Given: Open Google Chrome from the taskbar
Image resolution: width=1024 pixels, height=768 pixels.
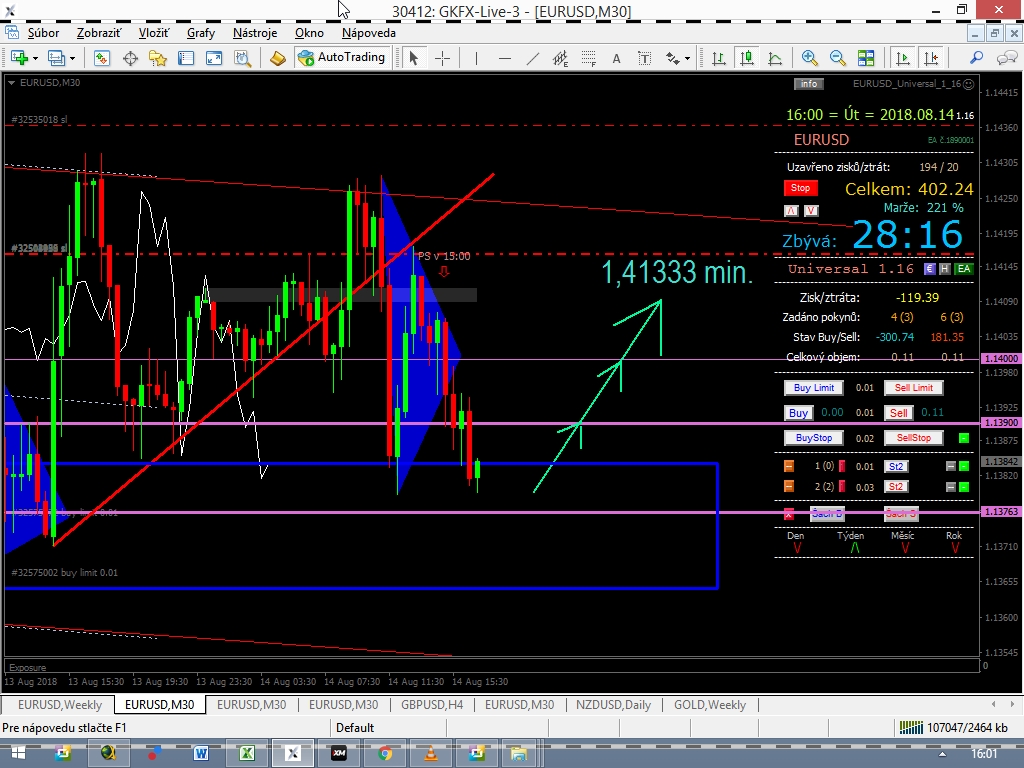Looking at the screenshot, I should 385,754.
